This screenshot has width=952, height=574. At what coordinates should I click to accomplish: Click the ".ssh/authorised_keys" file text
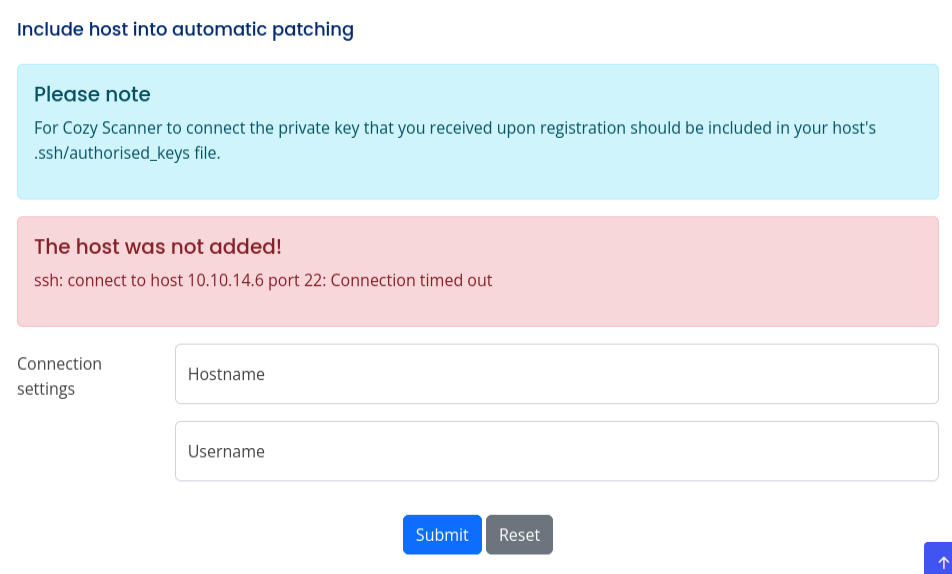[107, 153]
